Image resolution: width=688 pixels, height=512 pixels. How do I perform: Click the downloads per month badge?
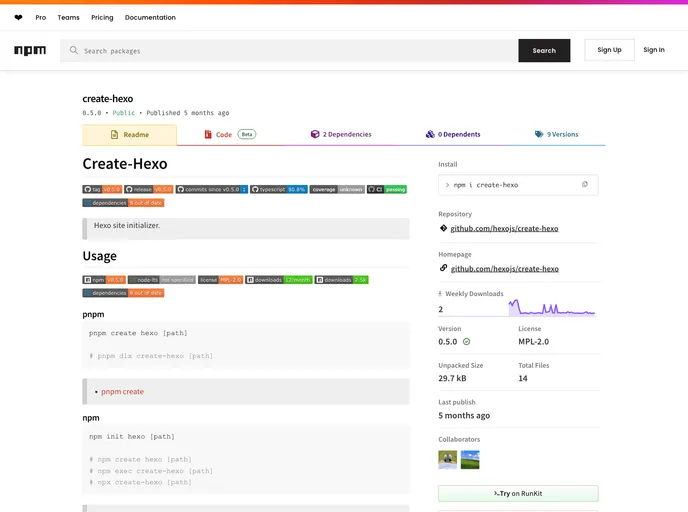click(279, 279)
